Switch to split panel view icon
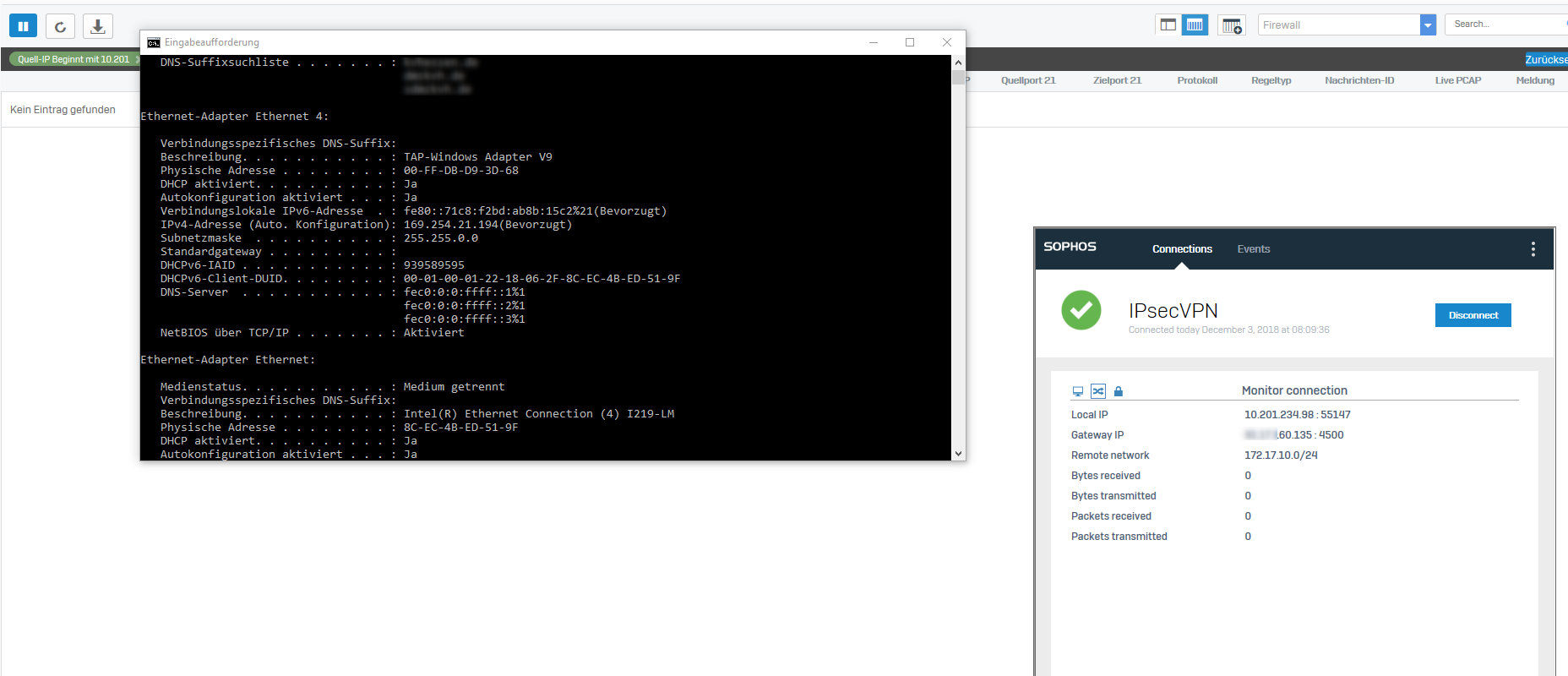1568x676 pixels. 1168,25
